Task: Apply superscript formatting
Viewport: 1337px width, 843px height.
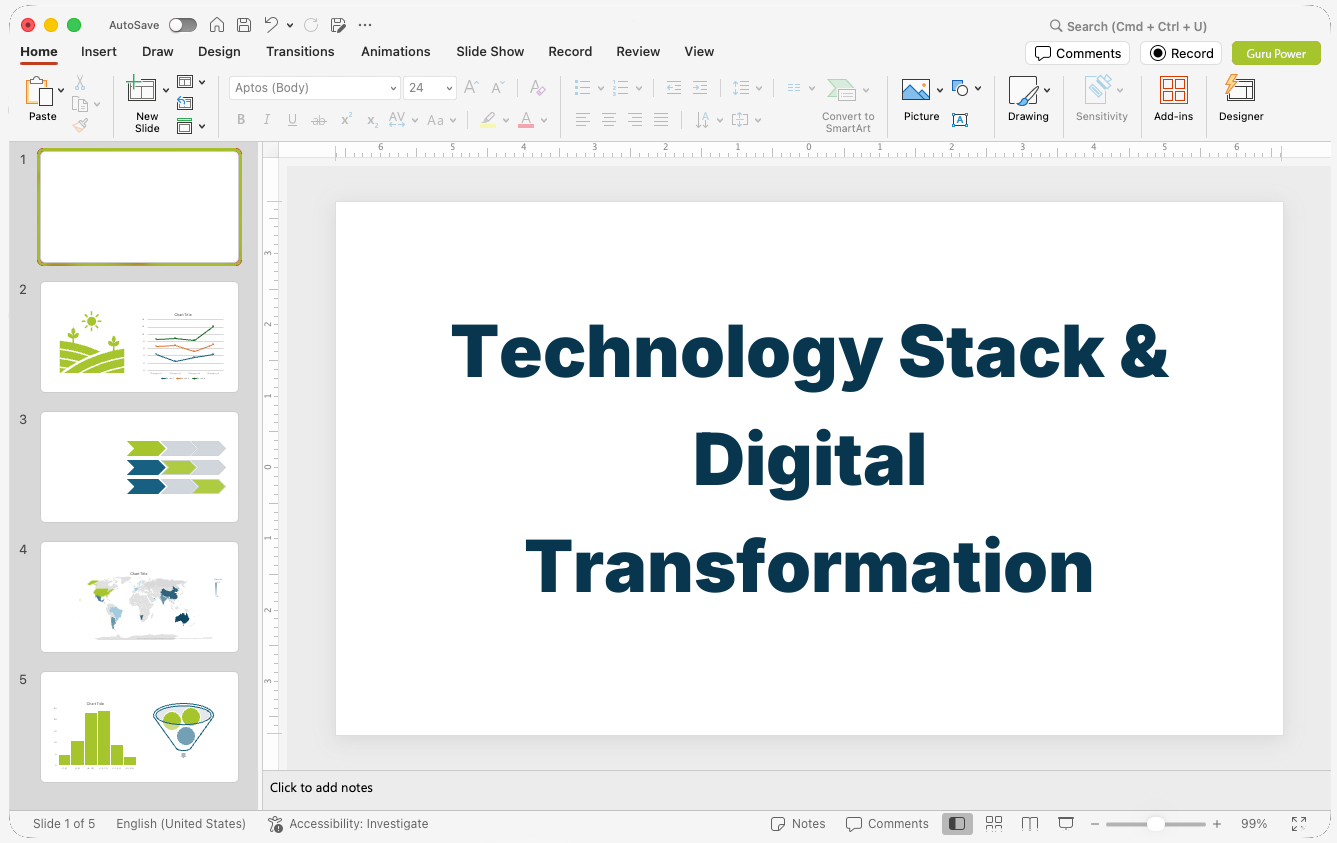Action: [x=346, y=120]
